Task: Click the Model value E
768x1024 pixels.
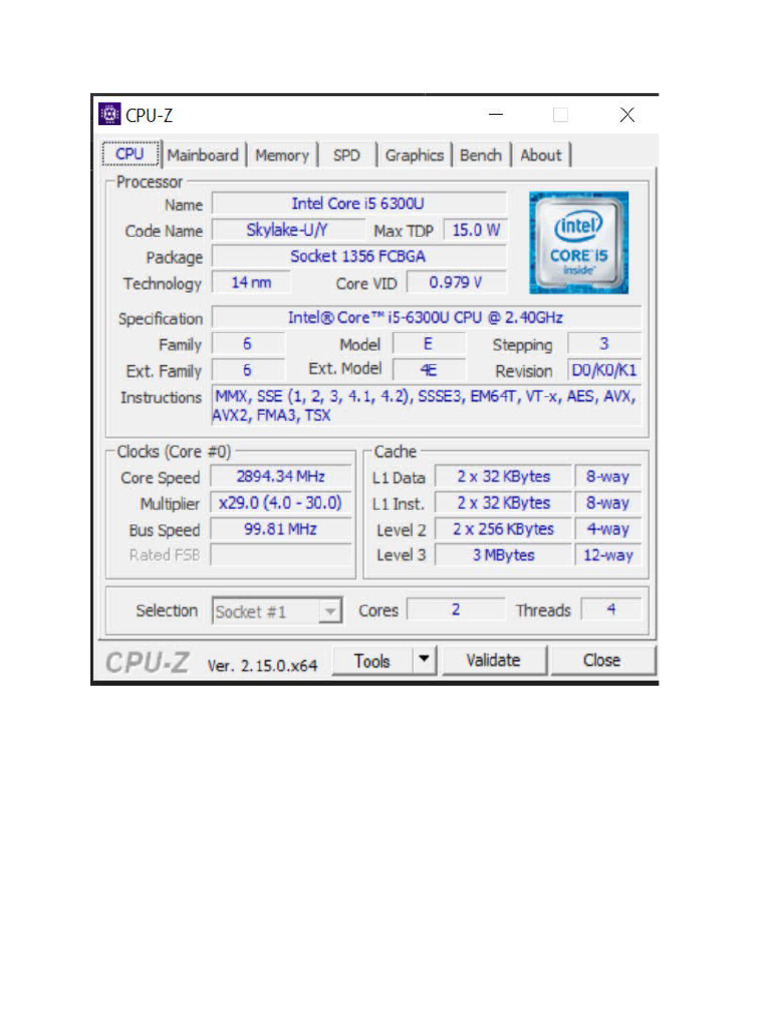Action: [x=428, y=344]
